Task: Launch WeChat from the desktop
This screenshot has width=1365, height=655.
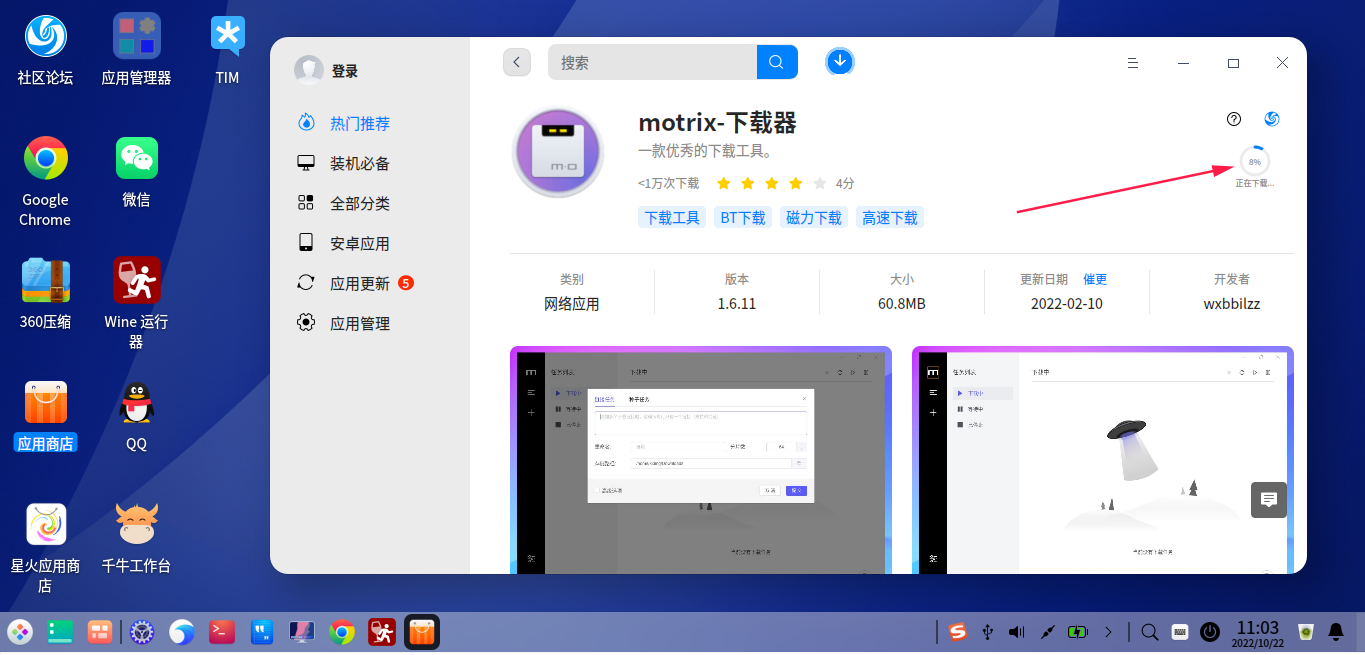Action: pos(135,158)
